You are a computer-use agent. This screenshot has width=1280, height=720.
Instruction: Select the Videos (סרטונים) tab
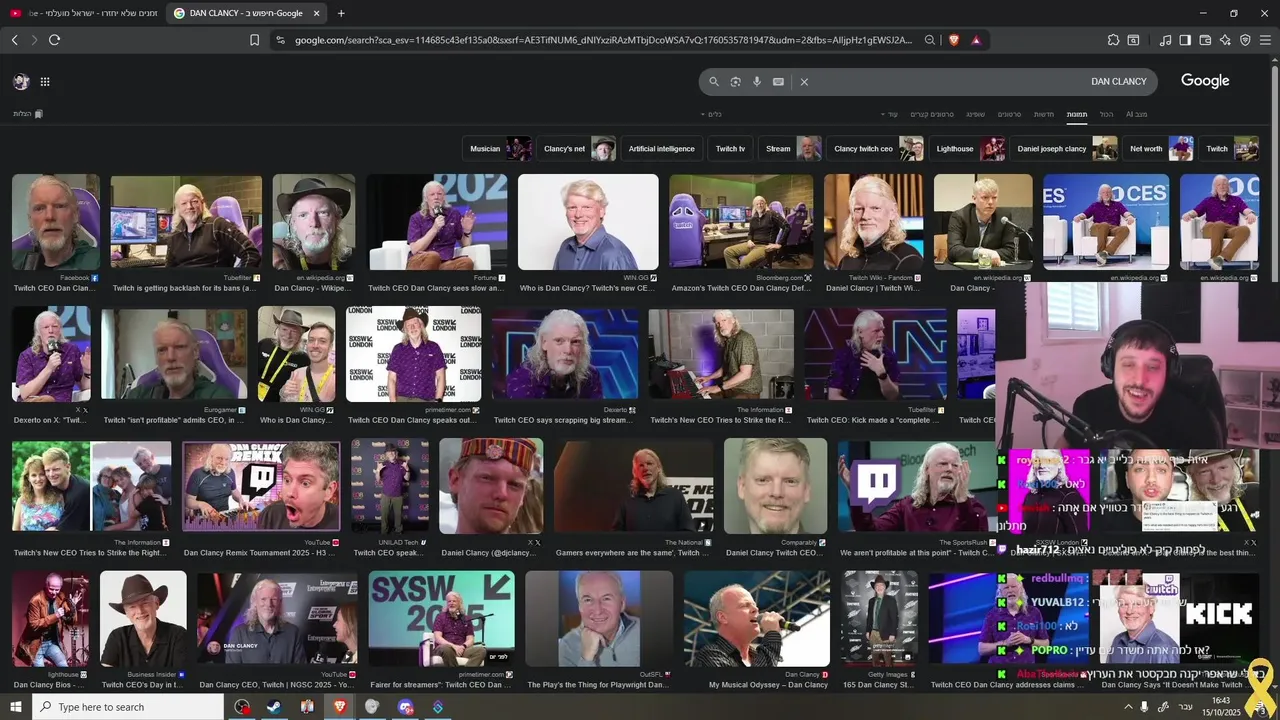click(x=1010, y=114)
